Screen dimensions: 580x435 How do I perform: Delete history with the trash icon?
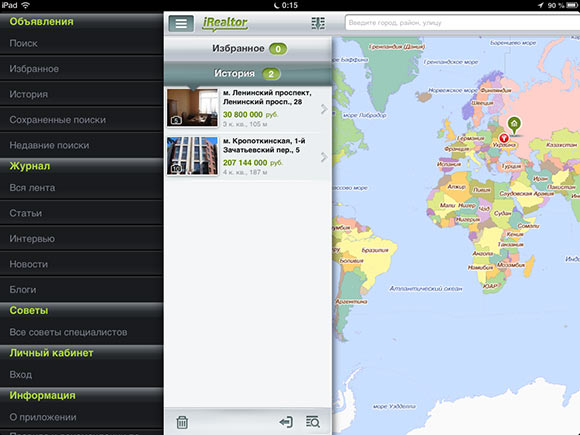[182, 422]
